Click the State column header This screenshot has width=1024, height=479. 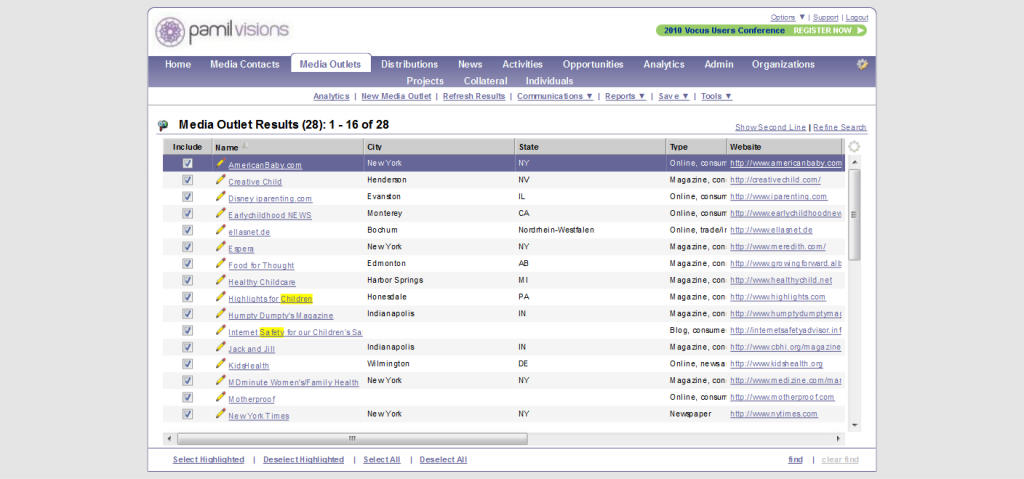590,147
